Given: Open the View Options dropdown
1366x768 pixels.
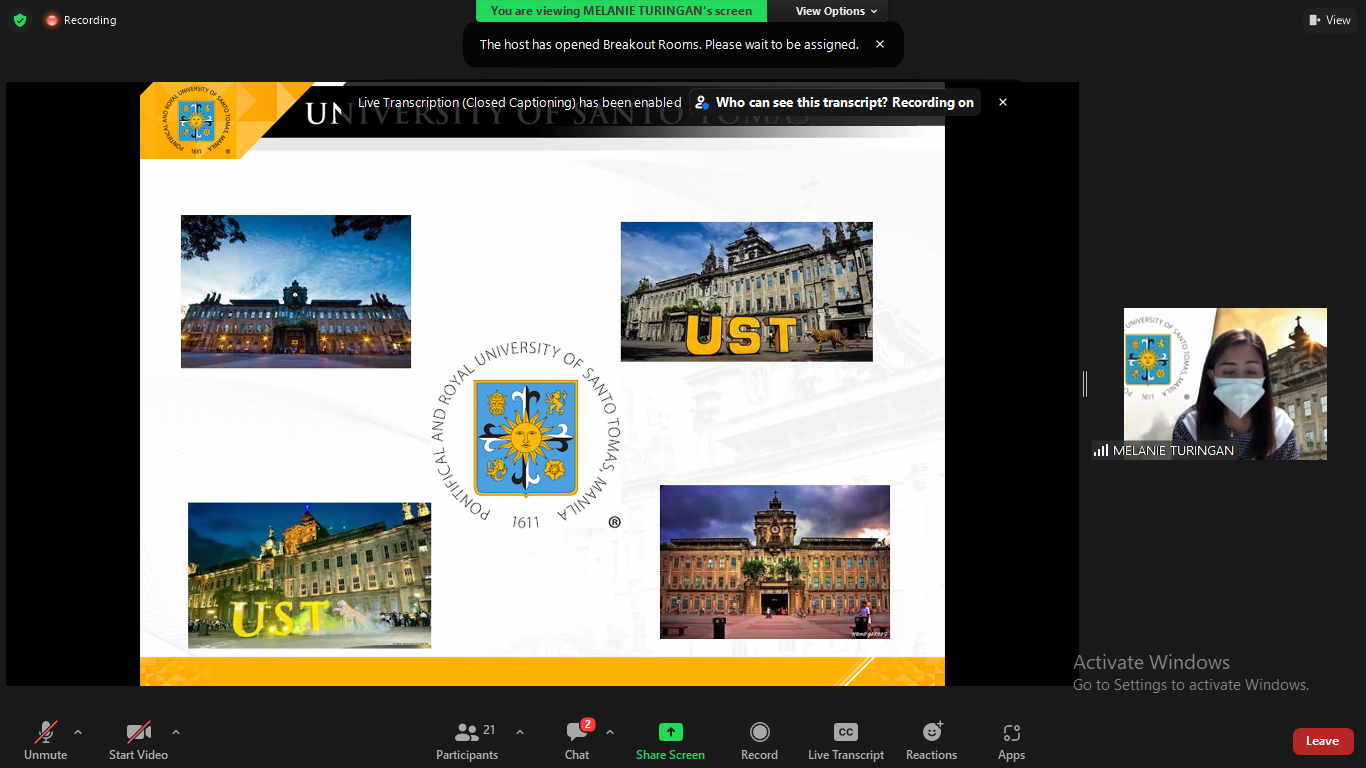Looking at the screenshot, I should click(837, 11).
